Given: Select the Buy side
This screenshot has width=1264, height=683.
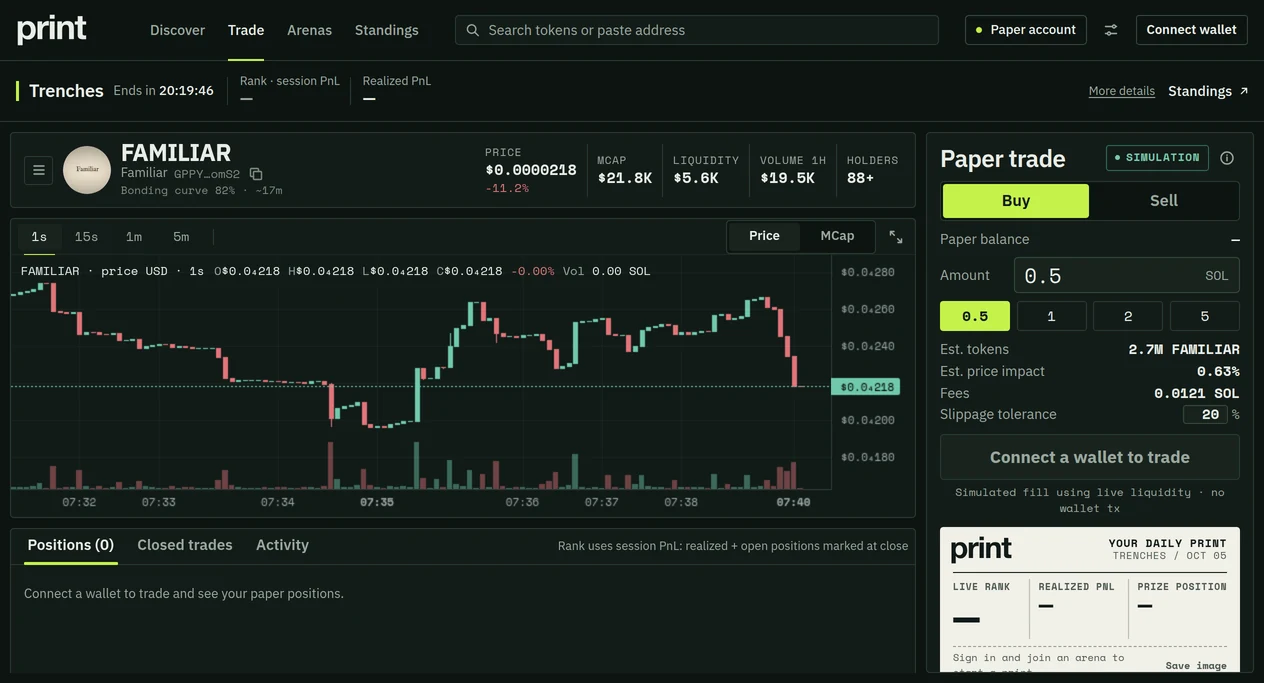Looking at the screenshot, I should pyautogui.click(x=1016, y=201).
